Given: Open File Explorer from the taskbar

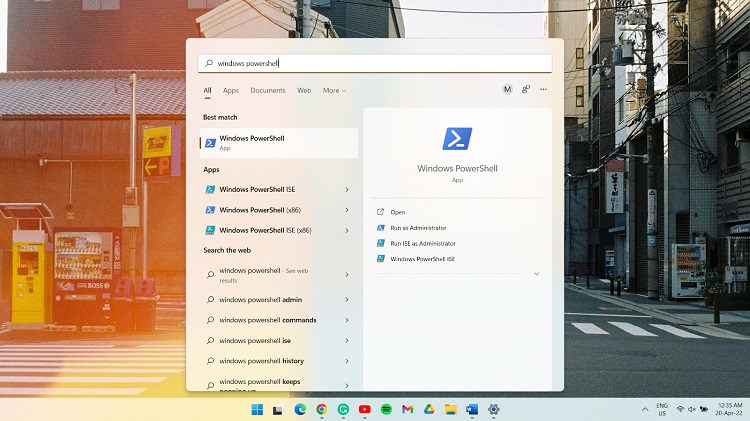Looking at the screenshot, I should pyautogui.click(x=451, y=410).
